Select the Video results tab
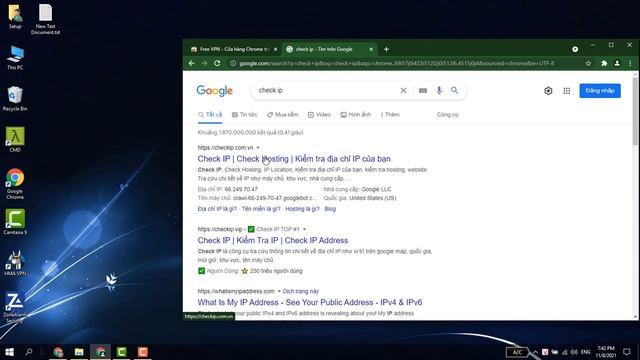 [x=319, y=115]
